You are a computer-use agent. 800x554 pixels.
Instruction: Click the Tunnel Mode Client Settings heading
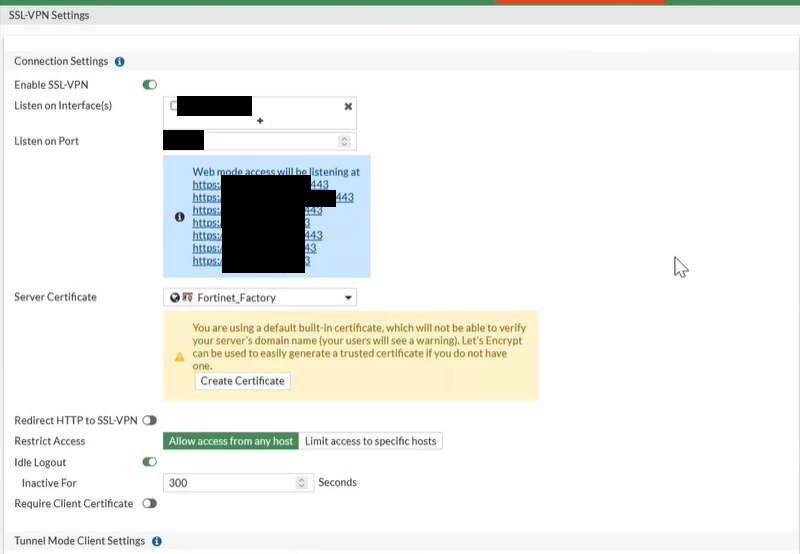click(x=80, y=541)
